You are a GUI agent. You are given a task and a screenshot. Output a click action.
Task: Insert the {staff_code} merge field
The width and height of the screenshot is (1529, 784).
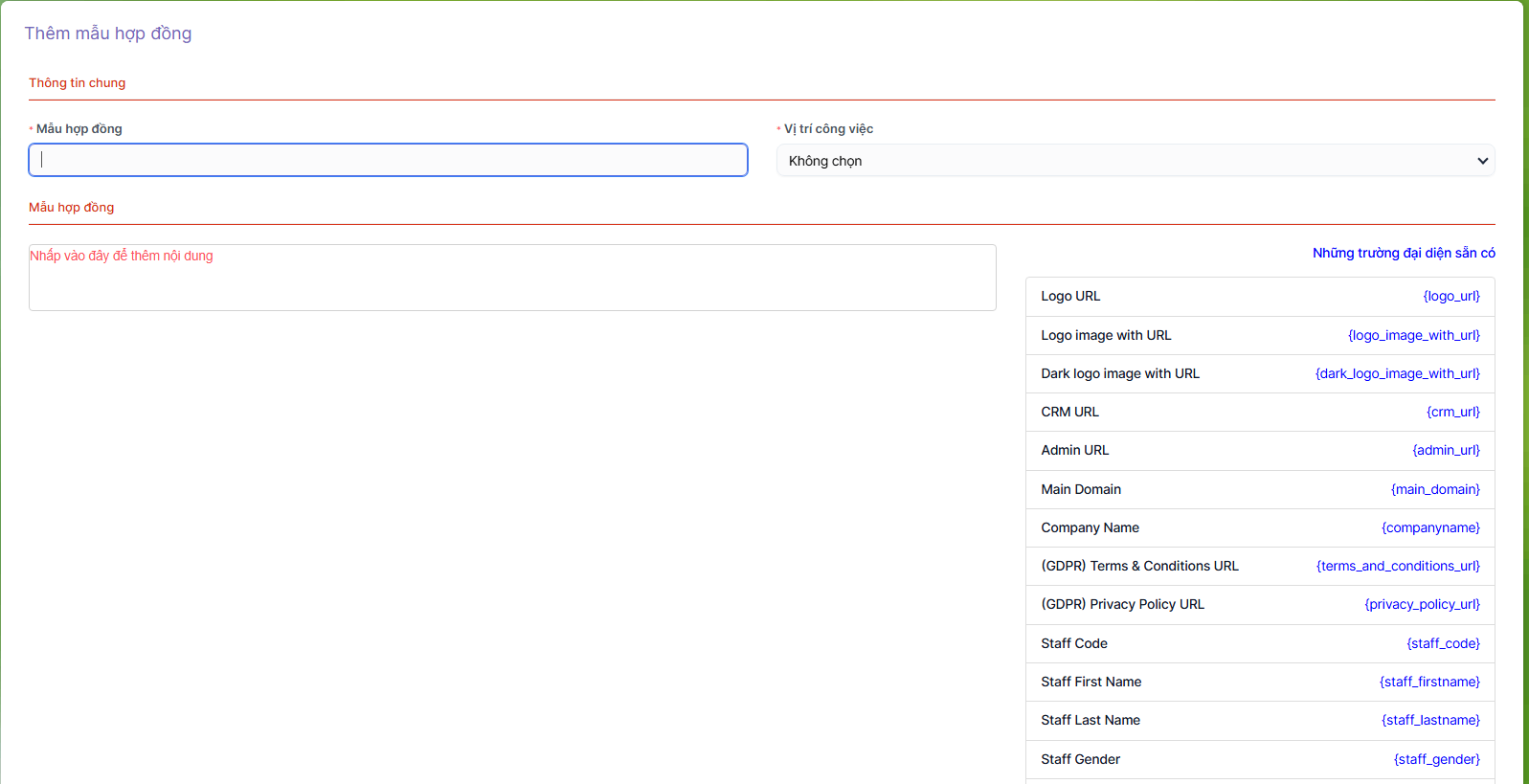1443,643
